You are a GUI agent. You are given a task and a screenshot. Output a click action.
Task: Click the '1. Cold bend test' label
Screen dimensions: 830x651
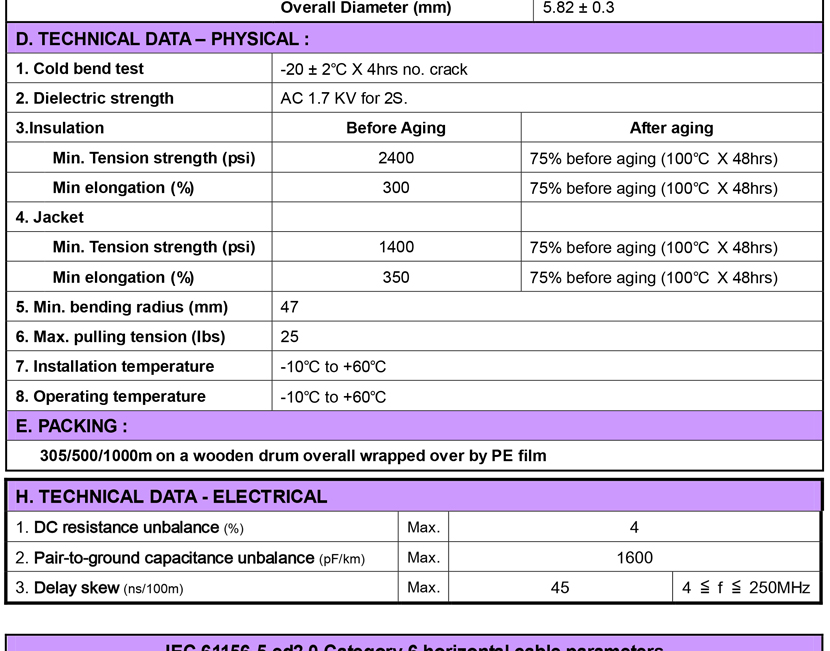pos(79,69)
